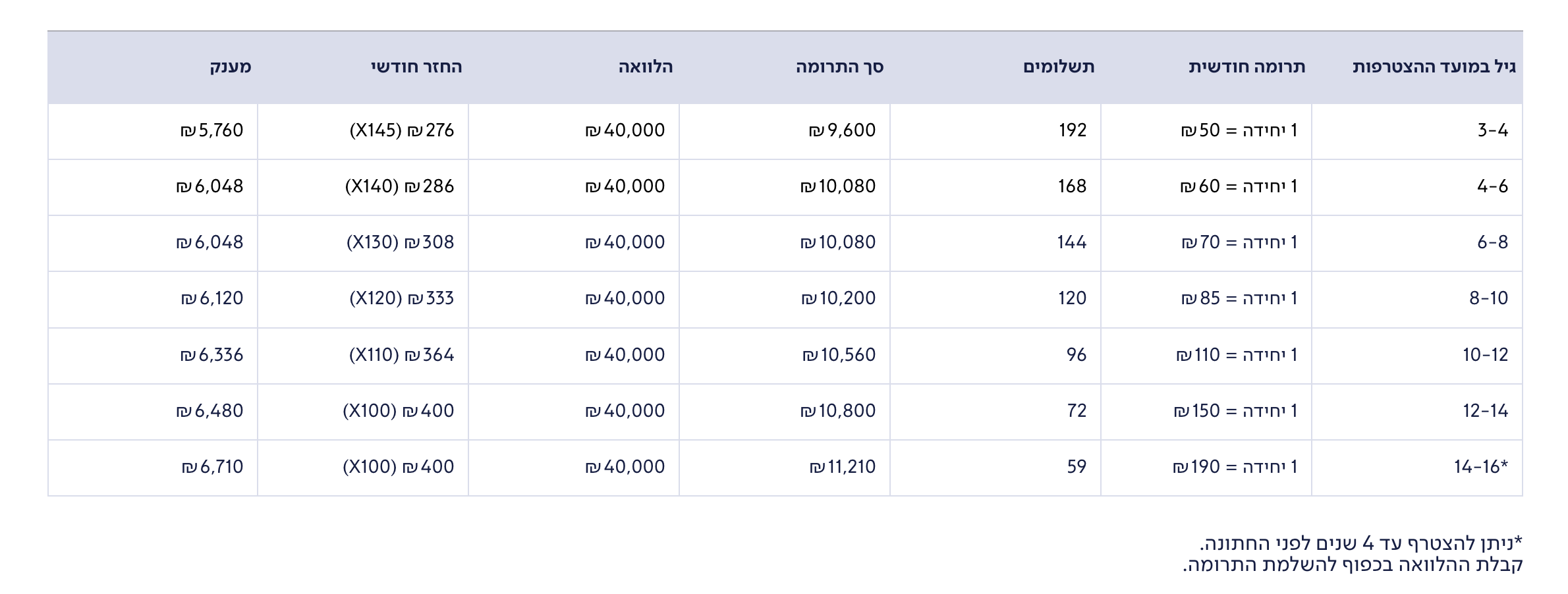This screenshot has width=1568, height=594.
Task: Select the "תשלומים" column header
Action: (x=1059, y=67)
